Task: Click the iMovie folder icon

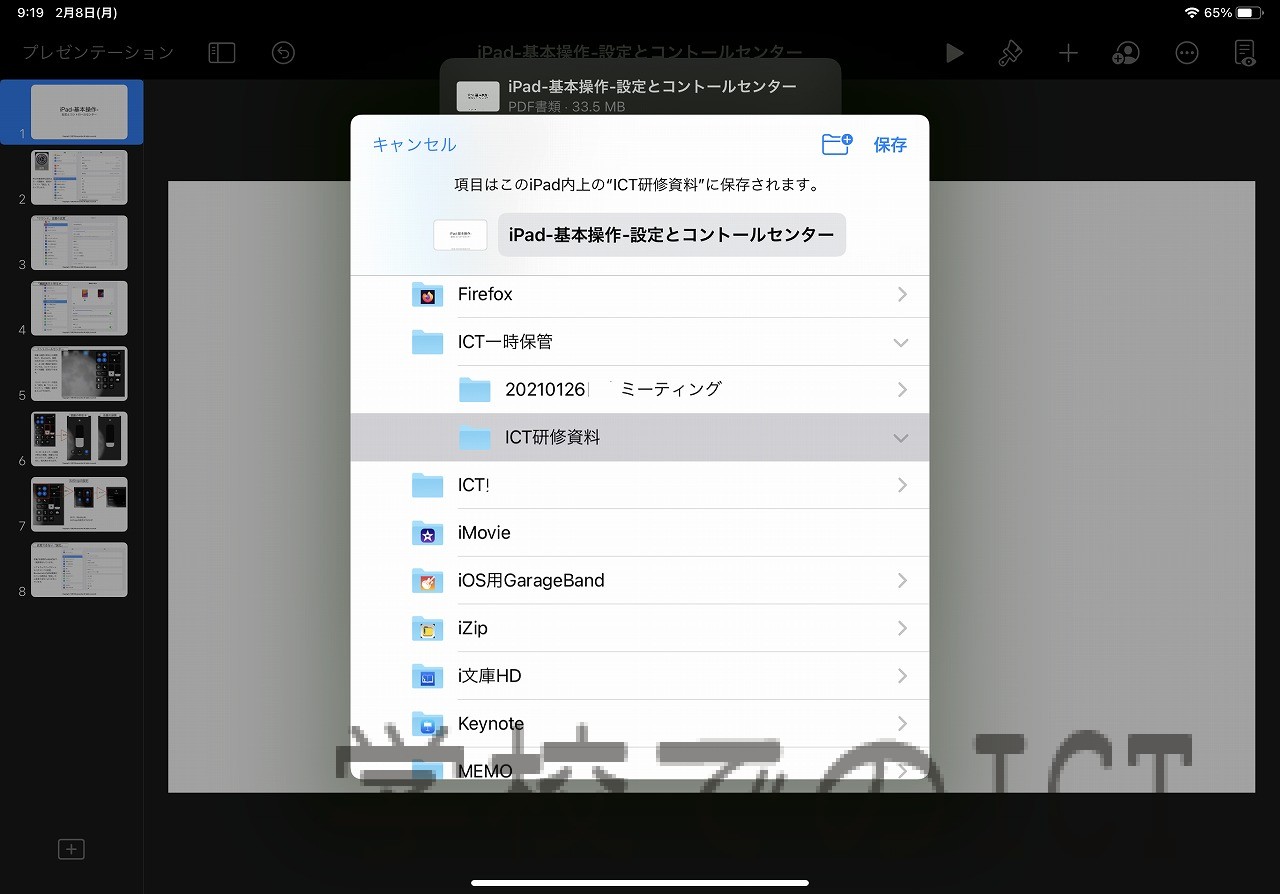Action: [x=427, y=533]
